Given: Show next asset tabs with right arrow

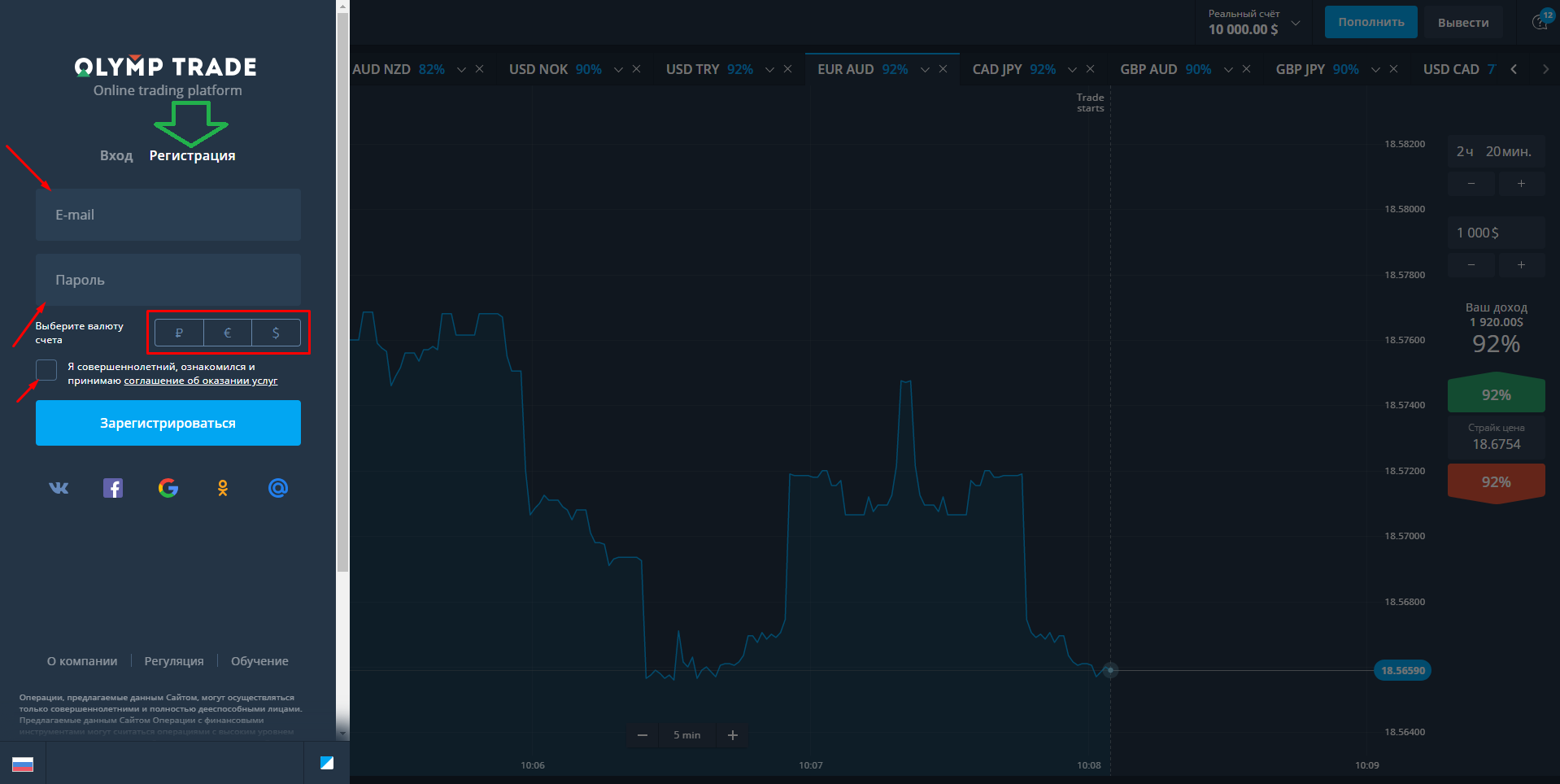Looking at the screenshot, I should (1545, 69).
